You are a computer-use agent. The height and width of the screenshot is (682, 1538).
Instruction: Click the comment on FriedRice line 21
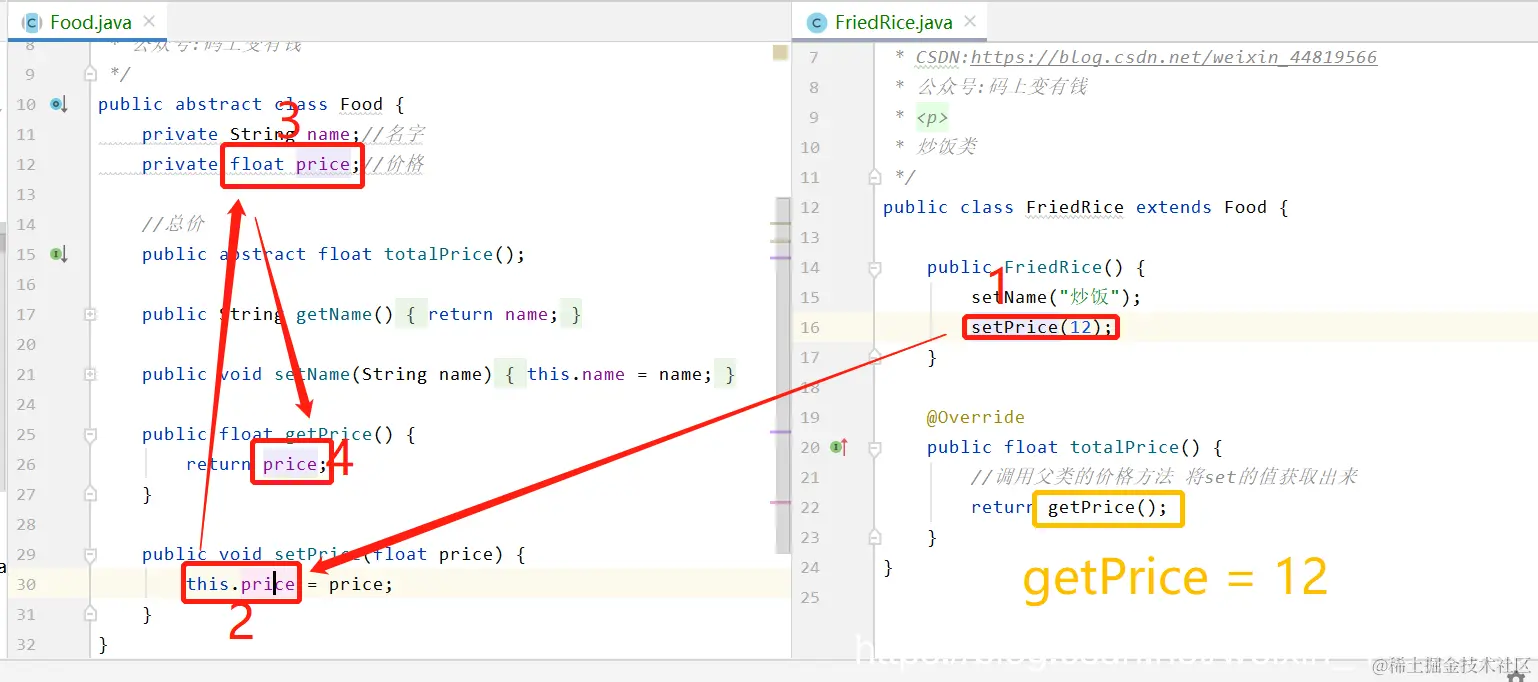pos(1164,477)
